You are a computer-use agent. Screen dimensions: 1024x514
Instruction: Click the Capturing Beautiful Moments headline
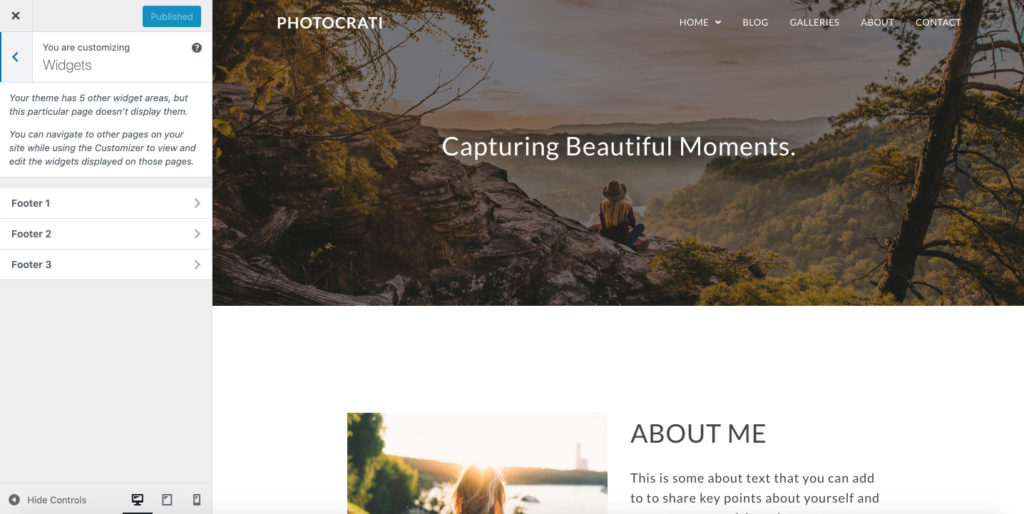(618, 146)
